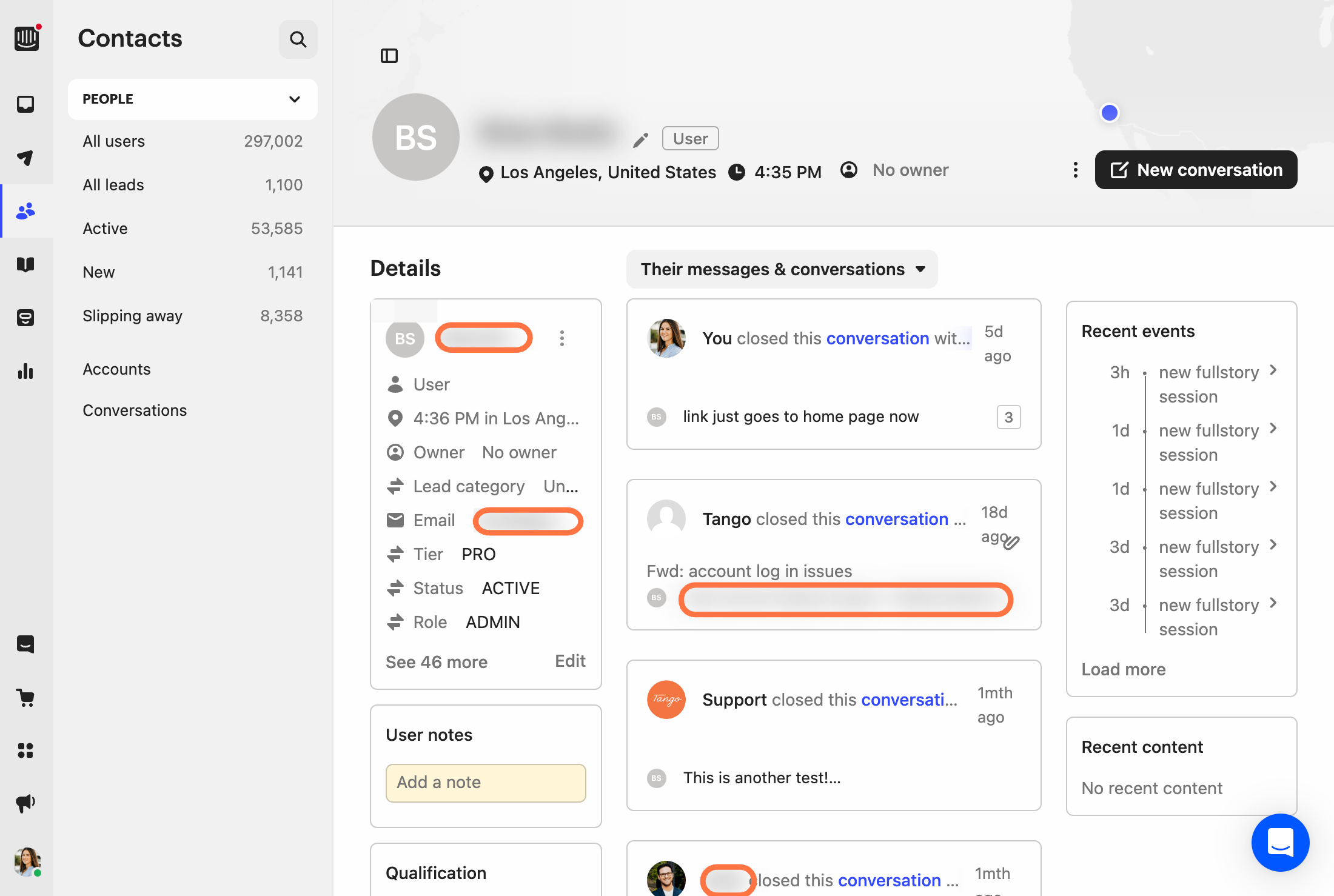Select the Active segment
The image size is (1334, 896).
click(193, 229)
